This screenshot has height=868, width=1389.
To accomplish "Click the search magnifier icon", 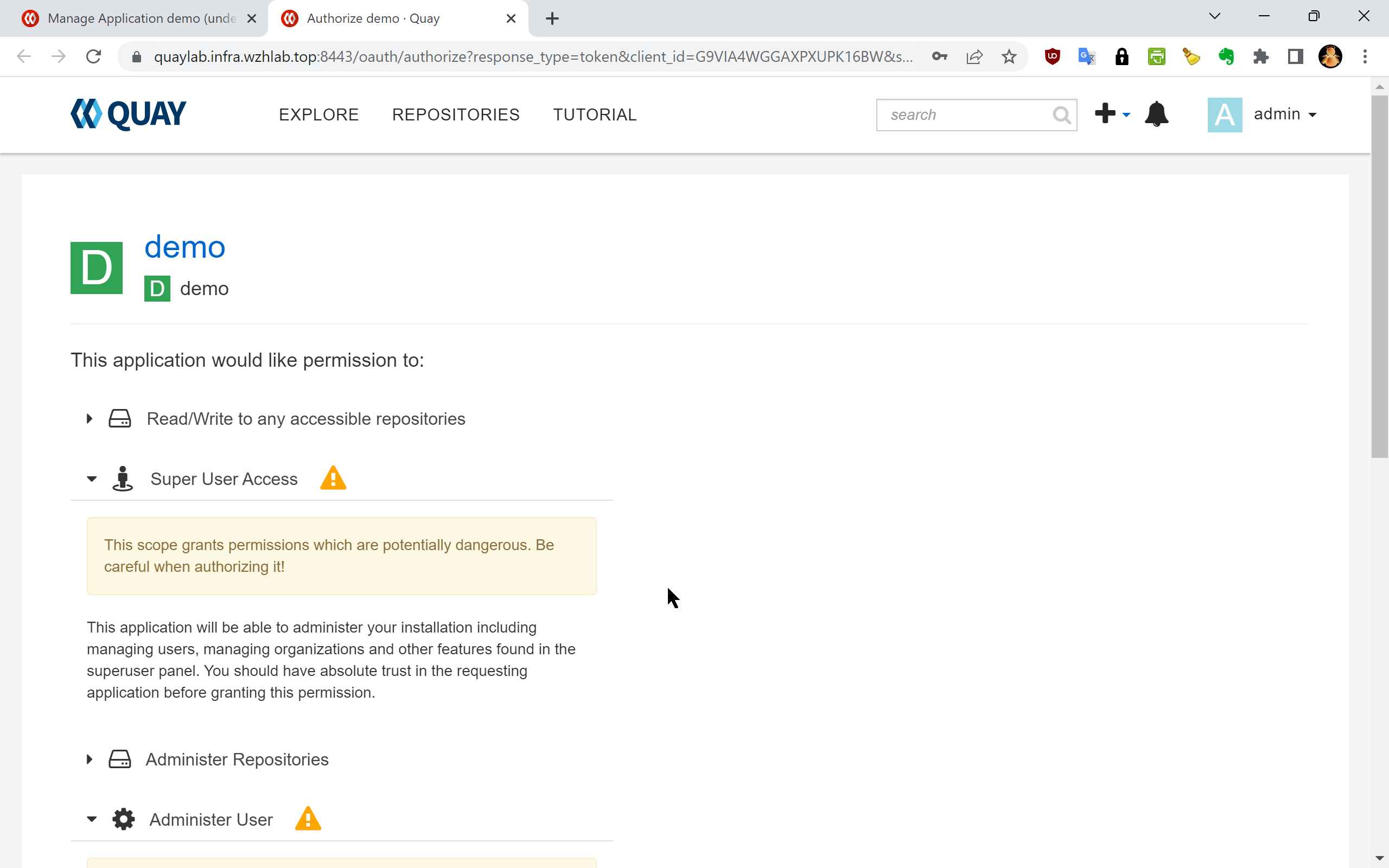I will click(x=1061, y=115).
